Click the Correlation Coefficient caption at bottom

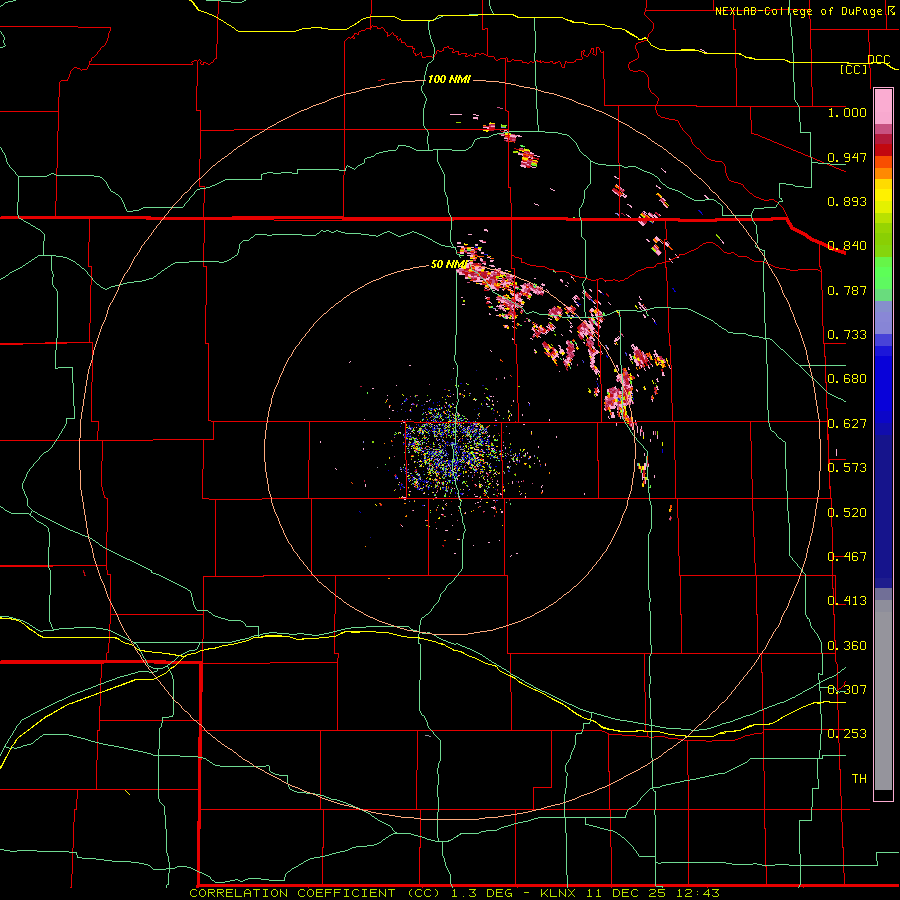pyautogui.click(x=454, y=893)
